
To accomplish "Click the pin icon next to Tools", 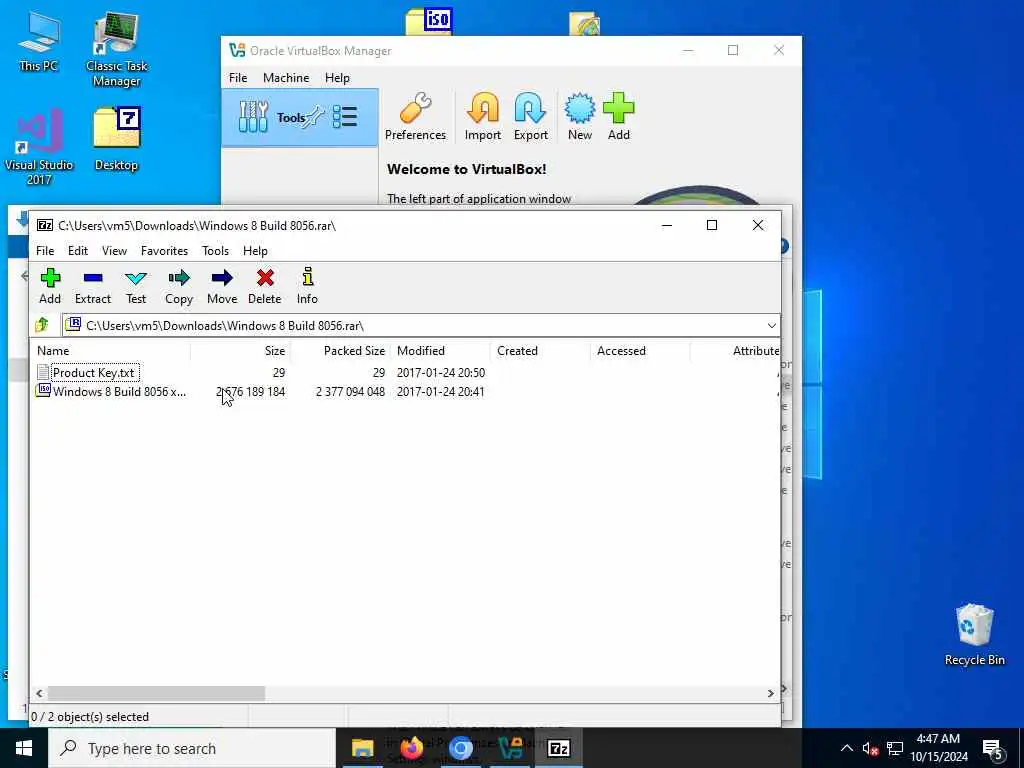I will 314,118.
